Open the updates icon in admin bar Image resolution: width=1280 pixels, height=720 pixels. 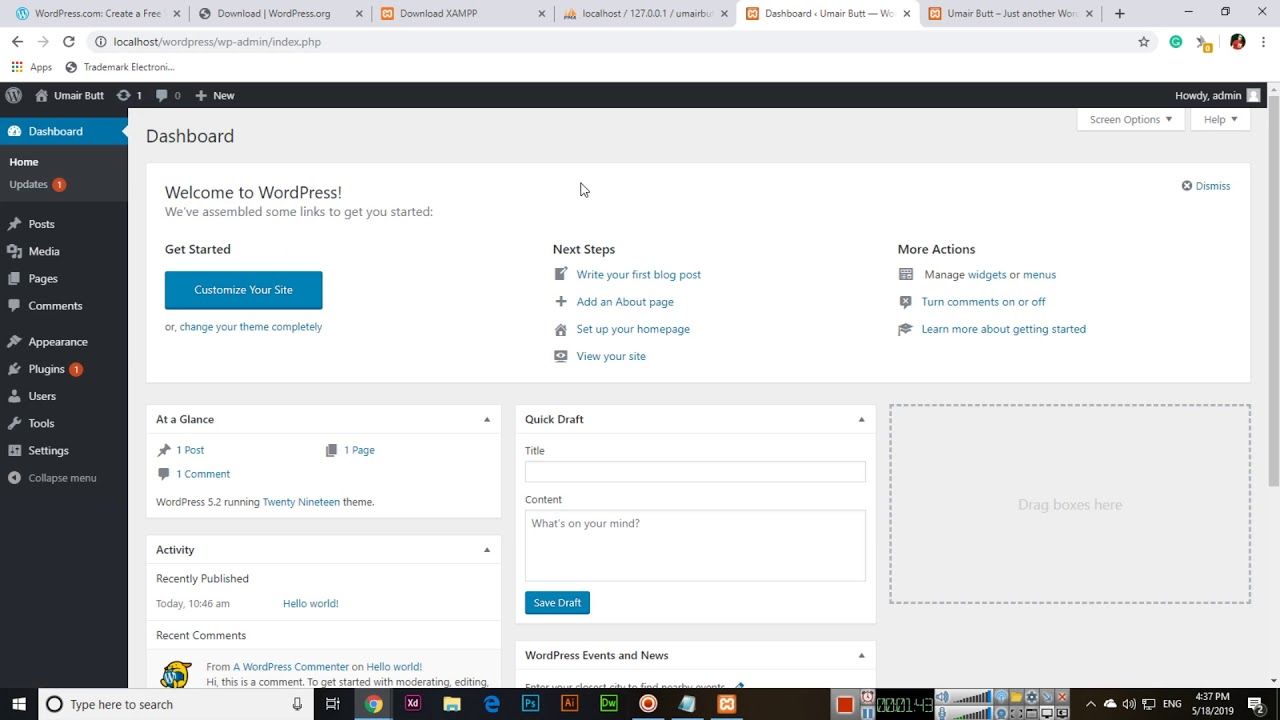tap(124, 95)
